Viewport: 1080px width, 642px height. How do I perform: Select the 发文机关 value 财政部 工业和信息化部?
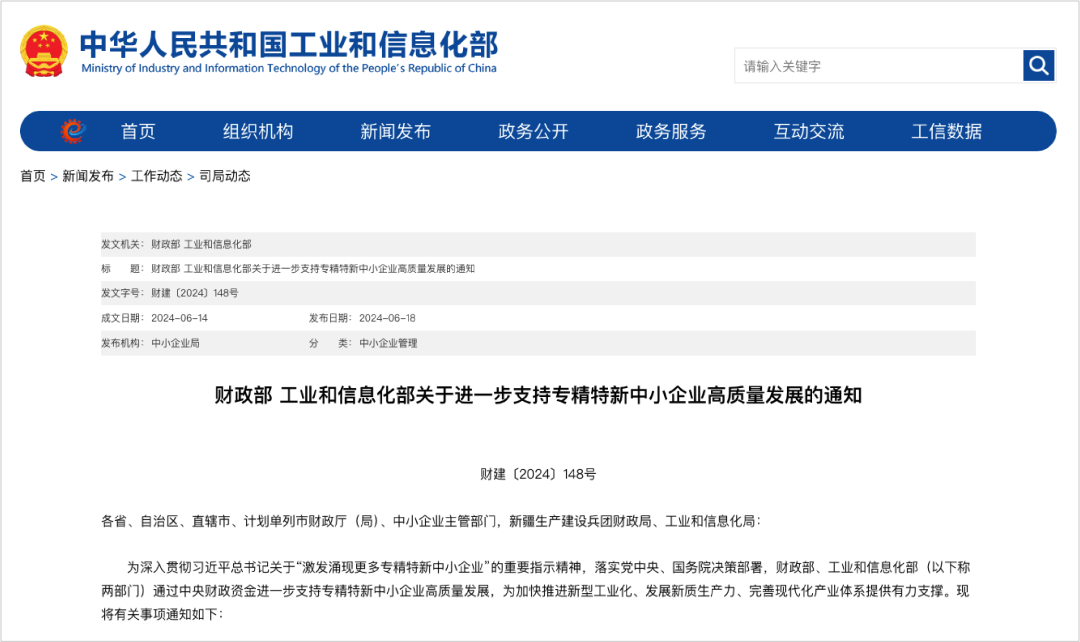(x=201, y=245)
